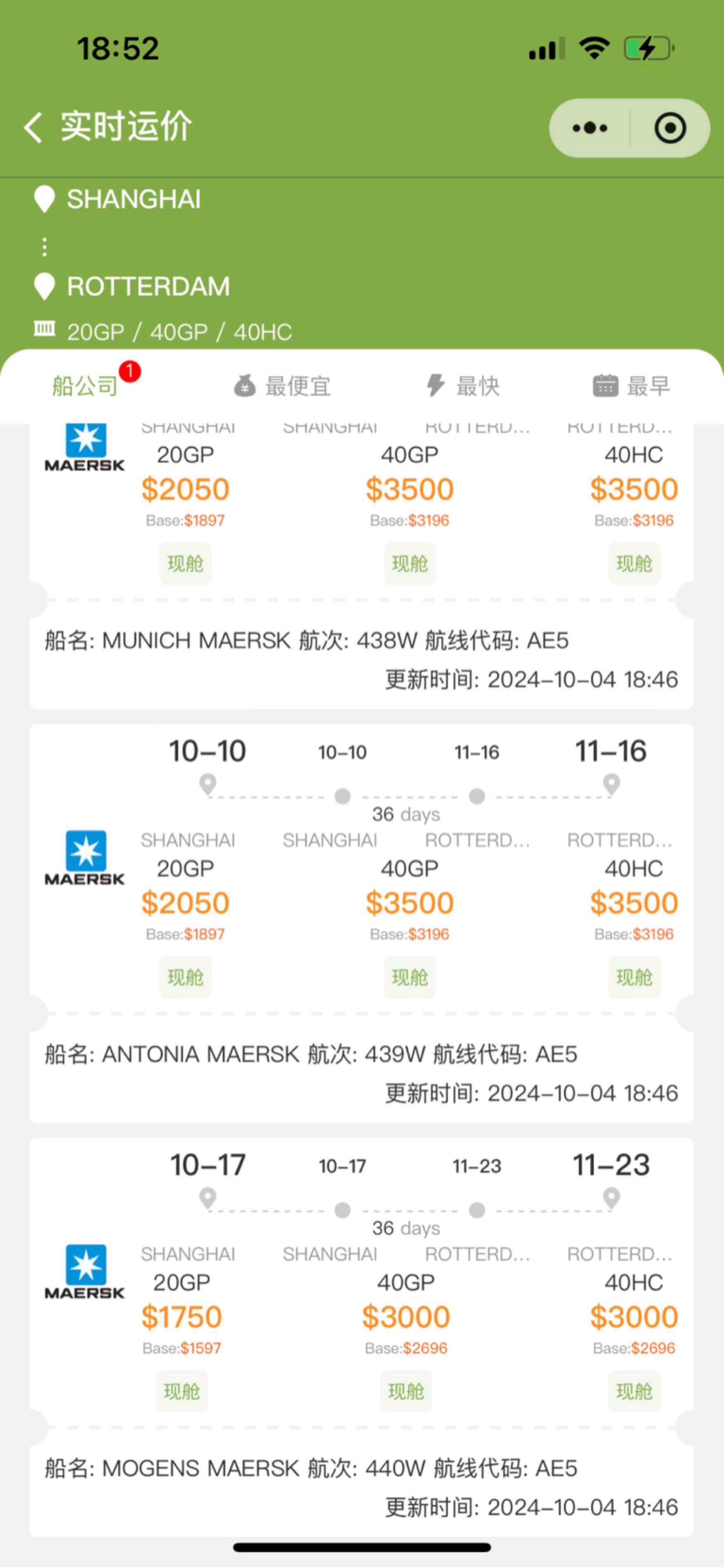Tap the circular close-target capsule icon
The height and width of the screenshot is (1568, 724).
click(670, 128)
